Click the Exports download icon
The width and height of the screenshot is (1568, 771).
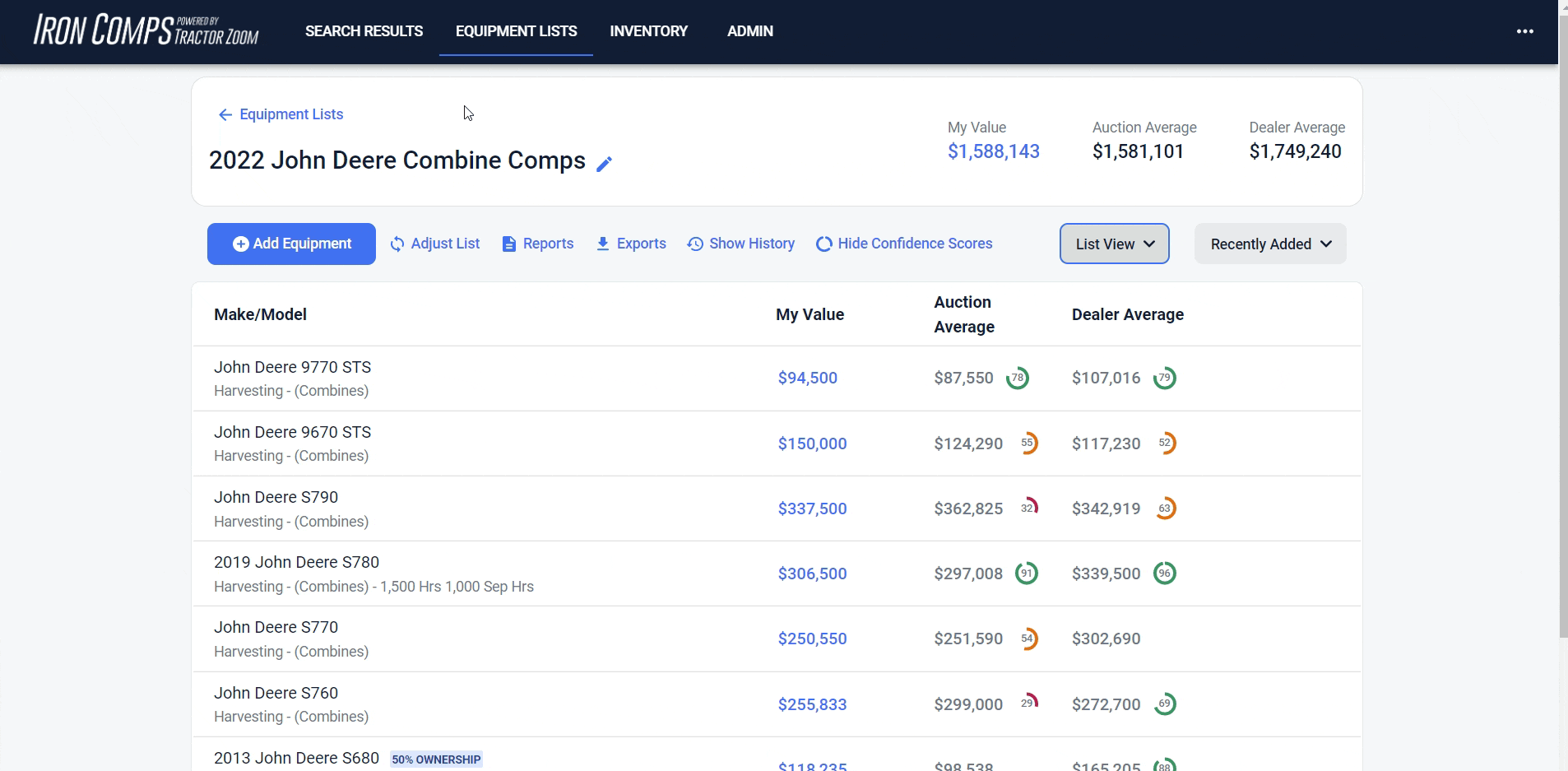603,244
